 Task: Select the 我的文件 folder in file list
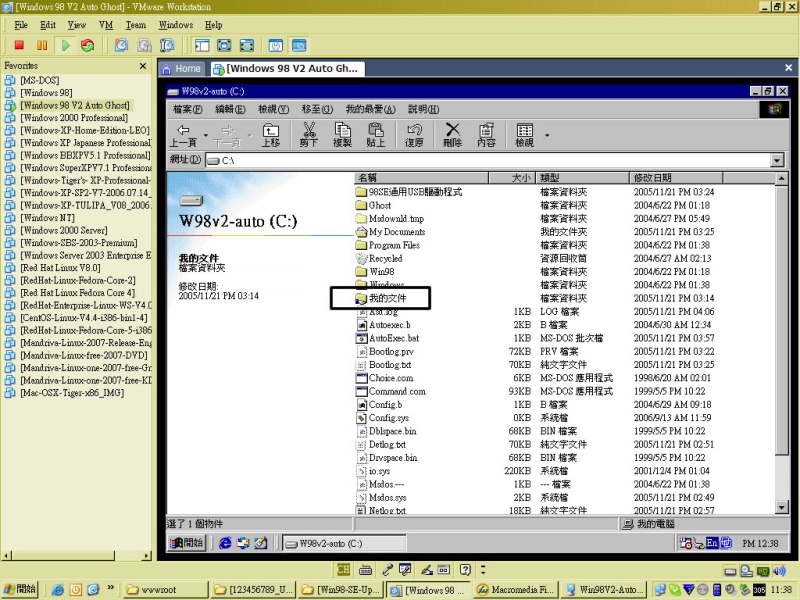point(381,298)
